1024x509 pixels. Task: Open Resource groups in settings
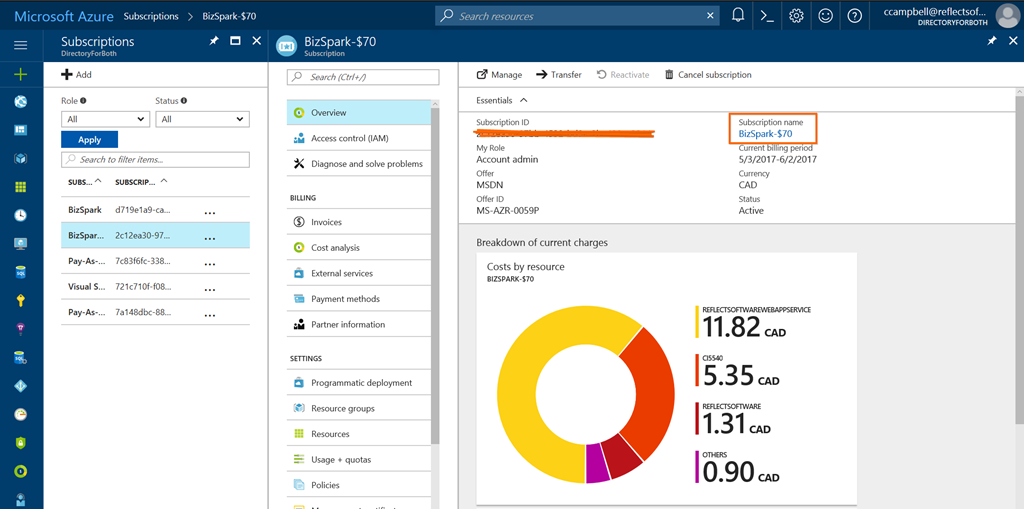(x=342, y=408)
